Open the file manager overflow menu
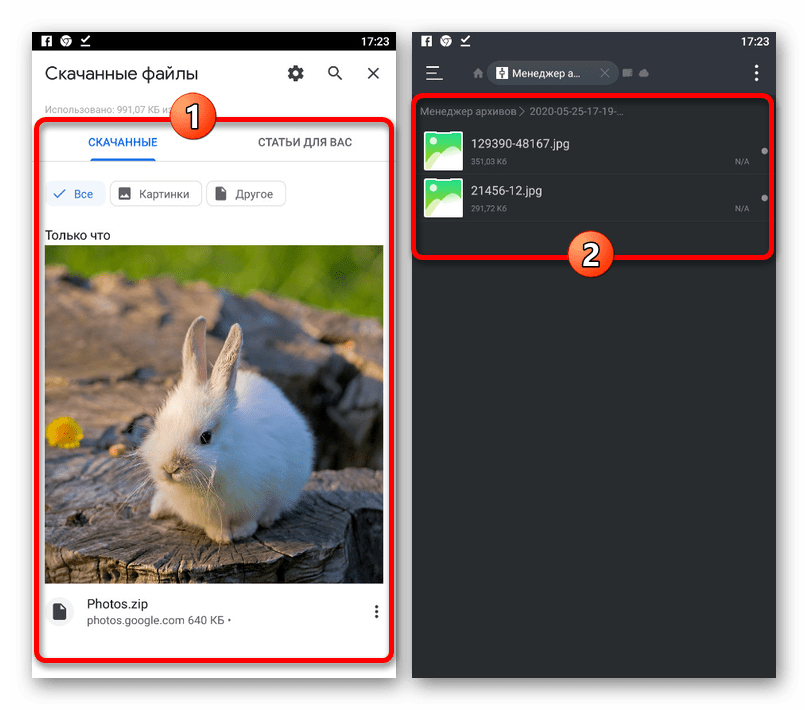The image size is (808, 710). pos(756,73)
